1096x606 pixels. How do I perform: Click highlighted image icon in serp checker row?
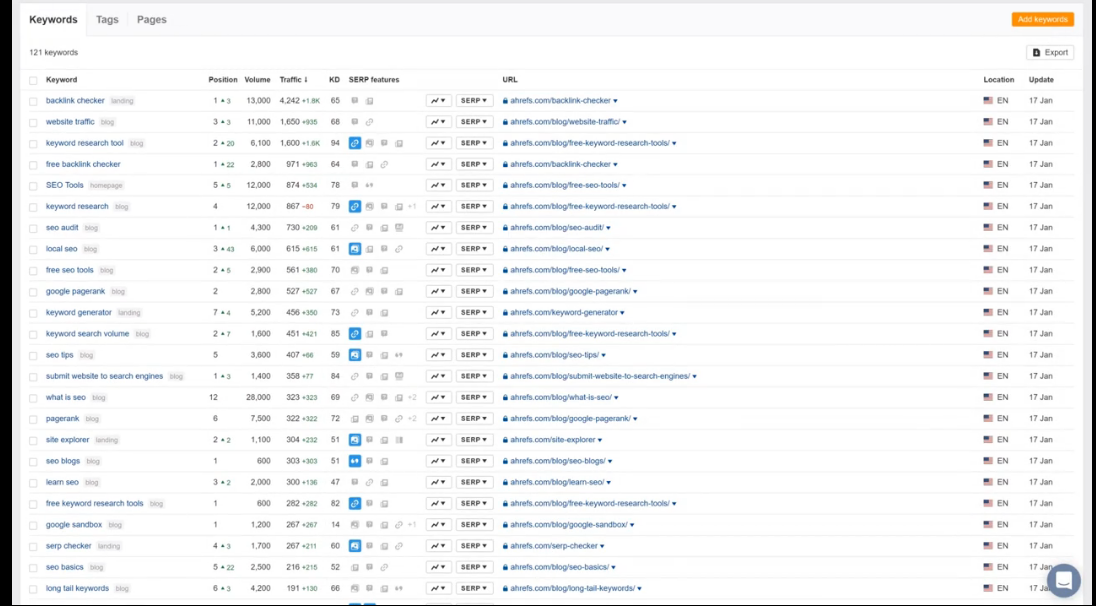355,546
